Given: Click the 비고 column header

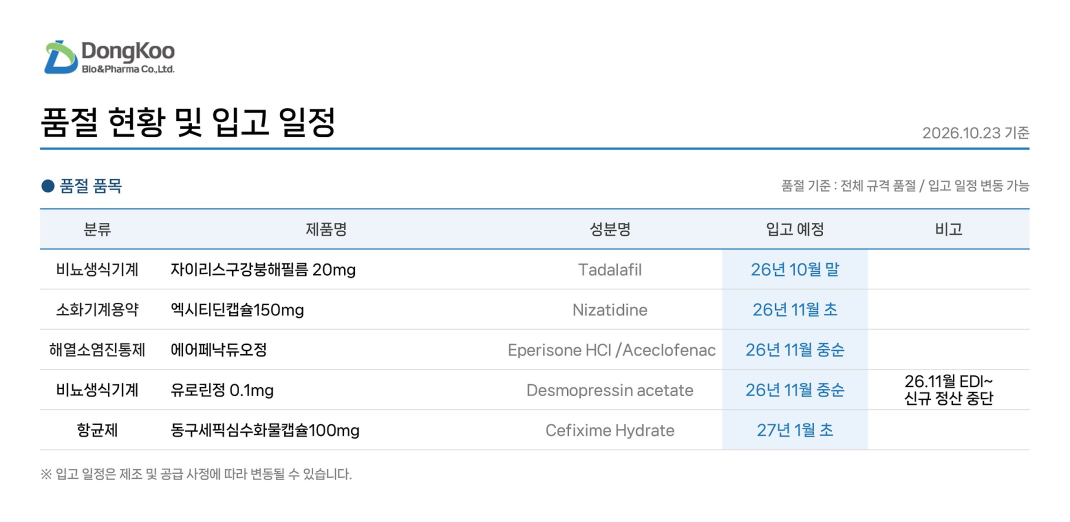Looking at the screenshot, I should click(x=949, y=230).
